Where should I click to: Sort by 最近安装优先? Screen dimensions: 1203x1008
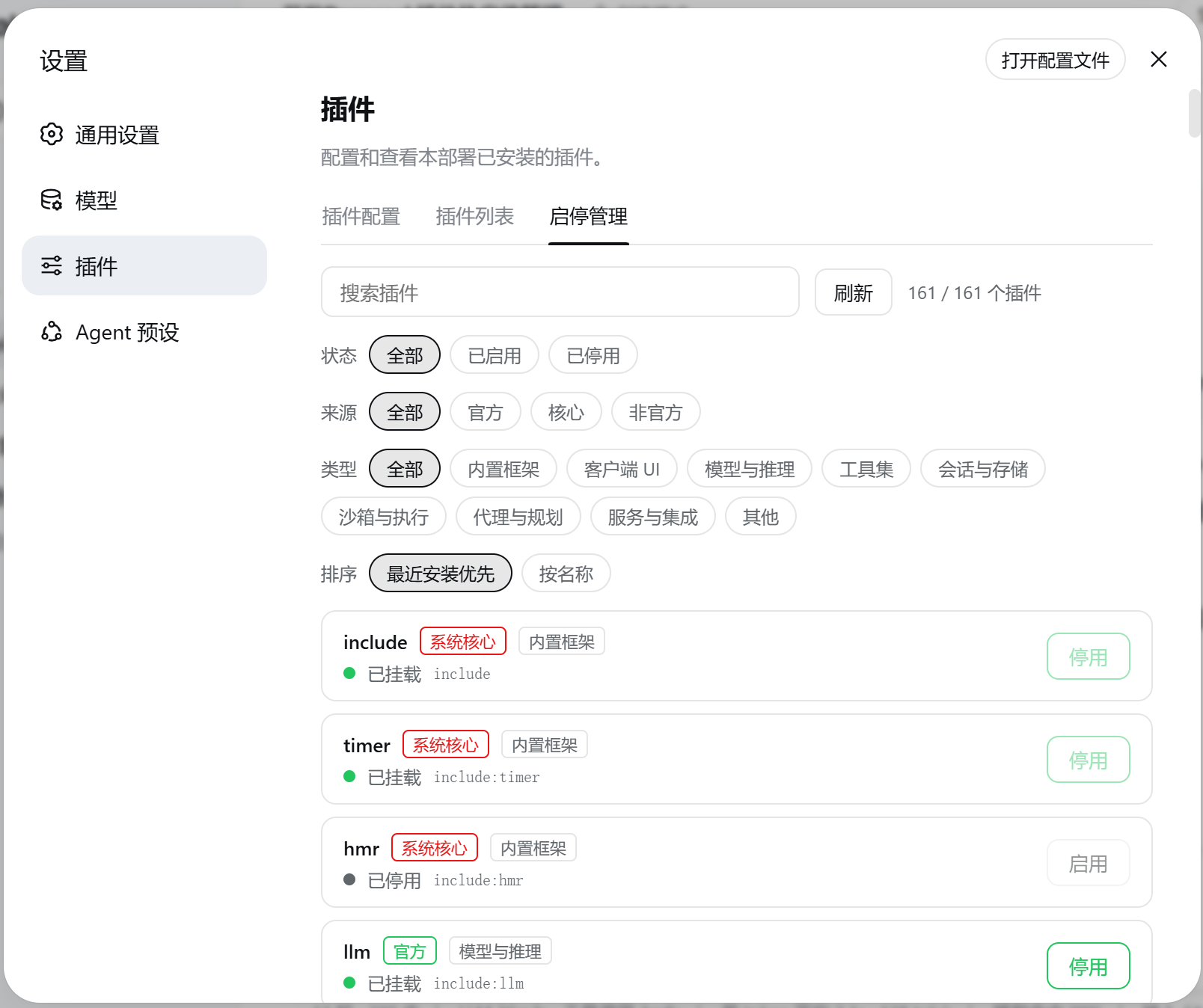click(x=441, y=574)
